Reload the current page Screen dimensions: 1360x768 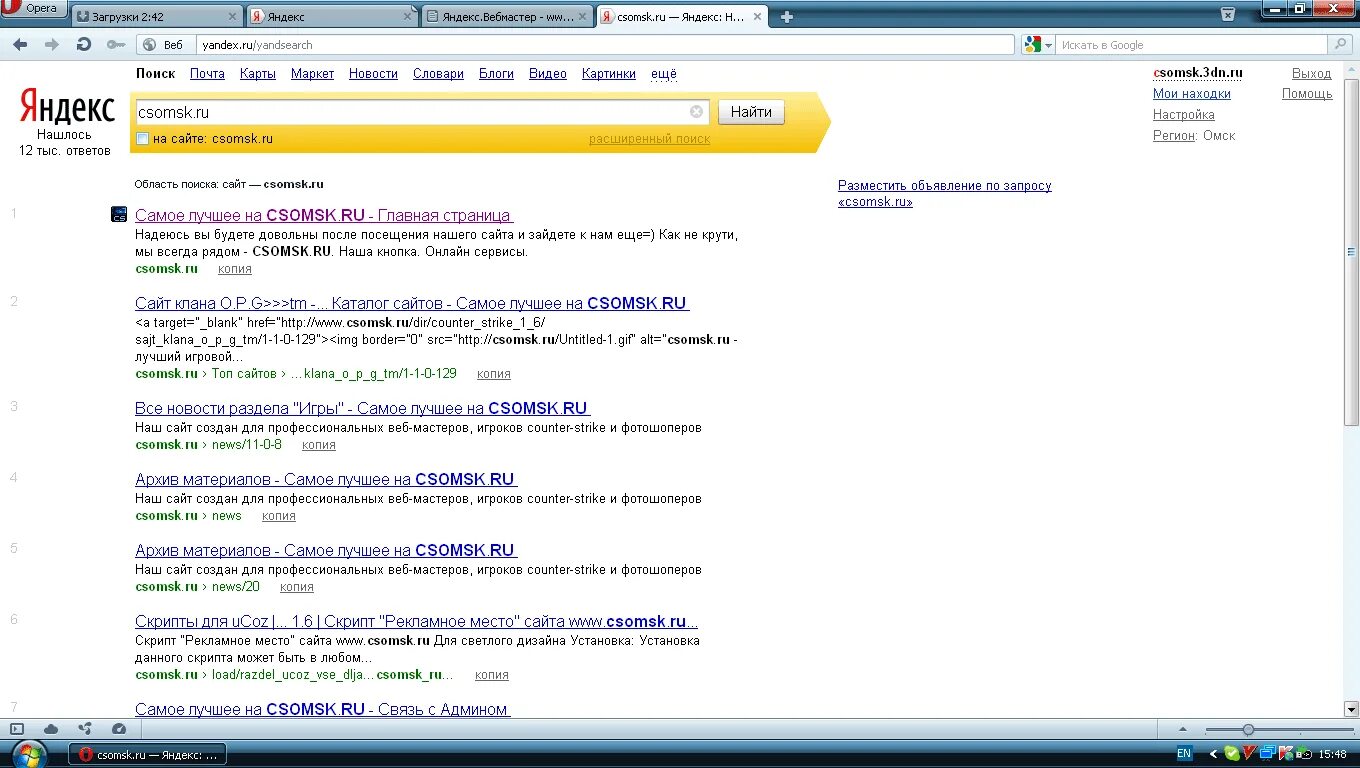tap(84, 44)
